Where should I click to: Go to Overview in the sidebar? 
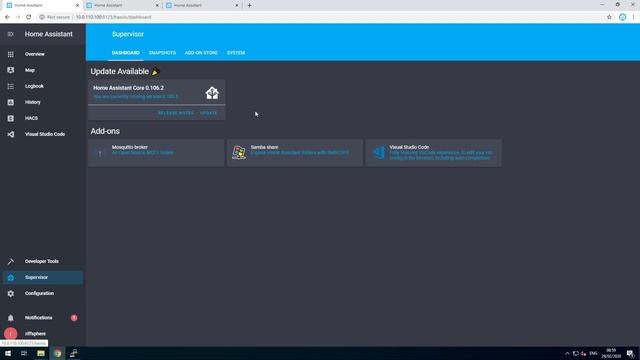click(35, 54)
